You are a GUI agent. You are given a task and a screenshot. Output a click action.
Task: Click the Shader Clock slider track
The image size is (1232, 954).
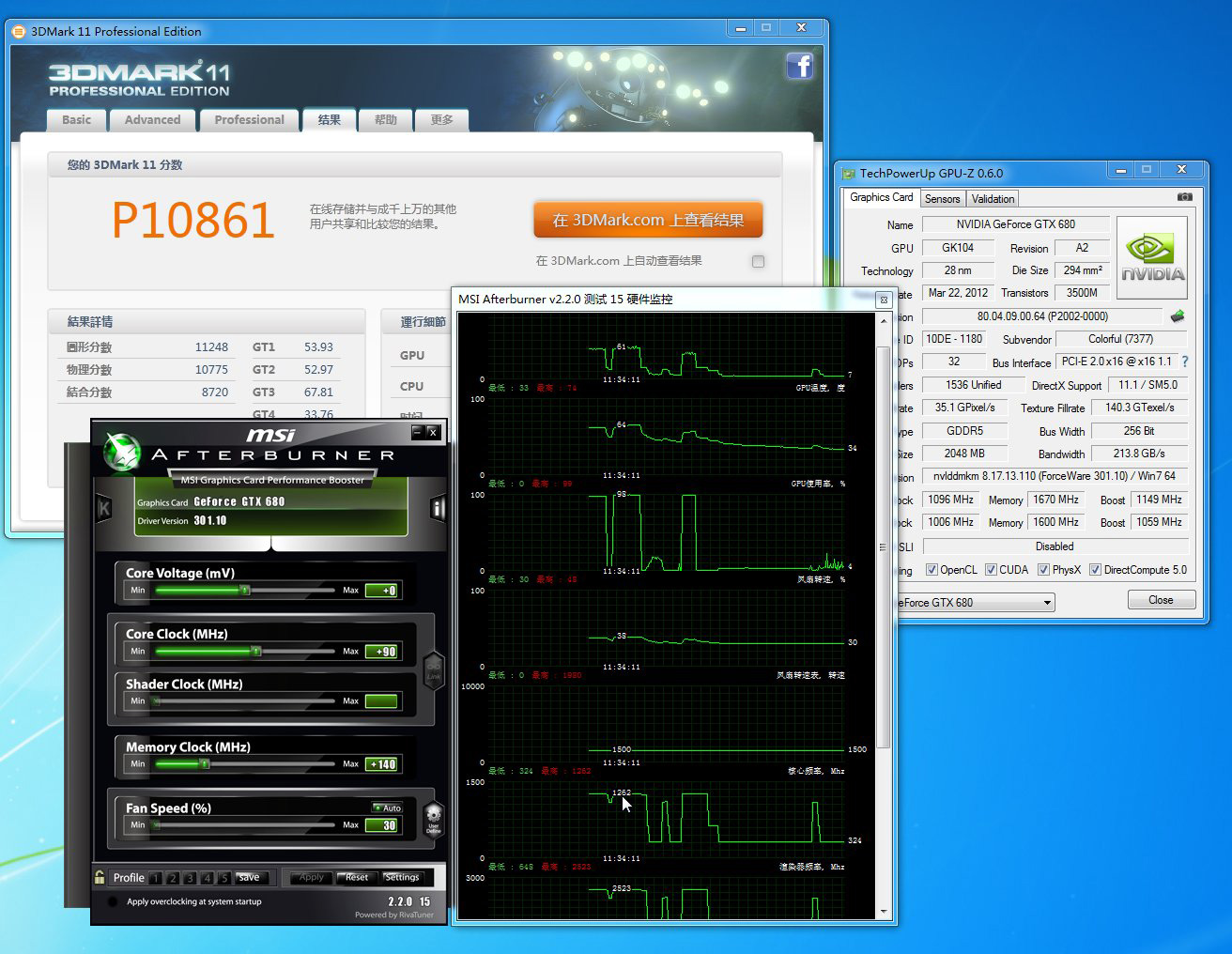point(244,701)
